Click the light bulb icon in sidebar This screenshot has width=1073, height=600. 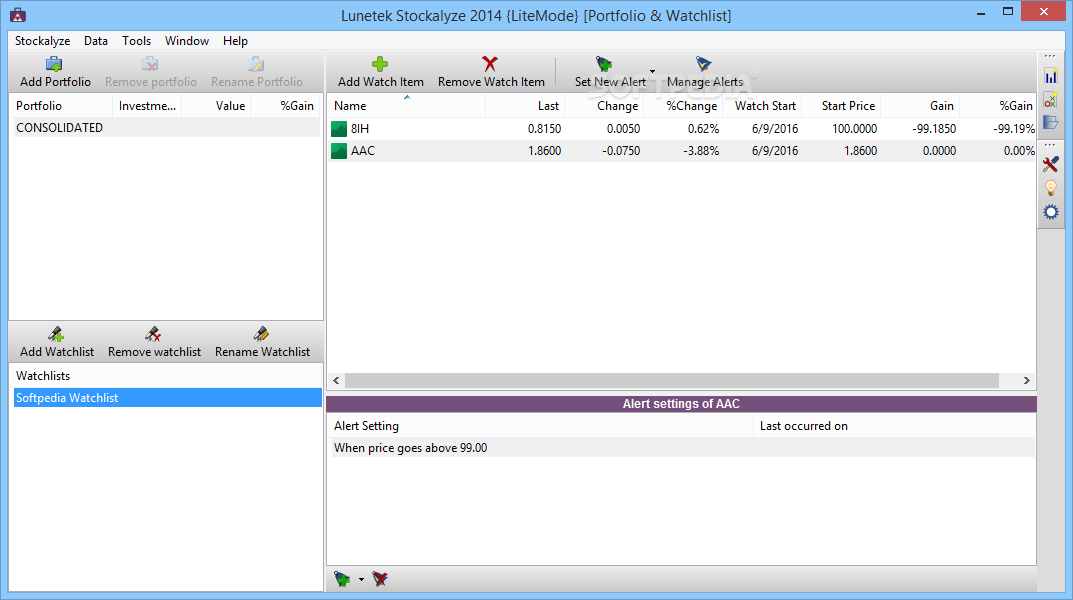pos(1051,188)
